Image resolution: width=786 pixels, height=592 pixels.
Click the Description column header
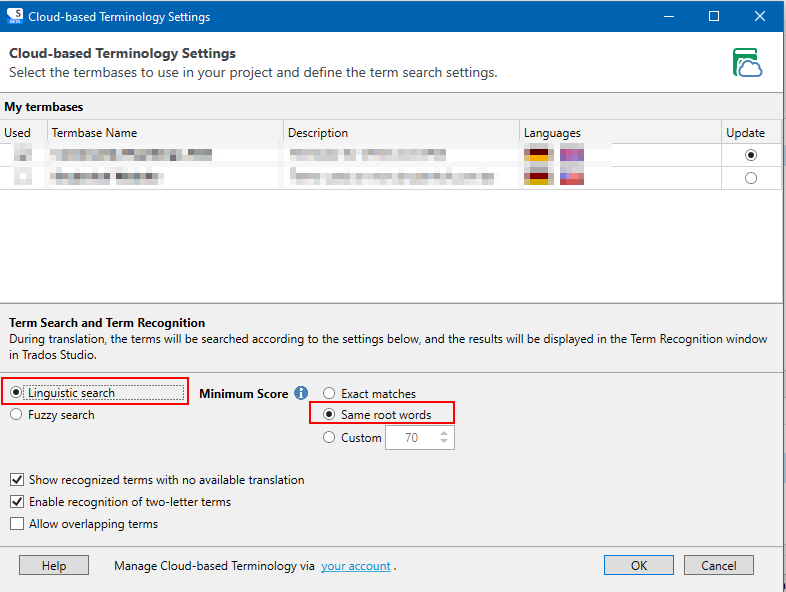click(402, 133)
